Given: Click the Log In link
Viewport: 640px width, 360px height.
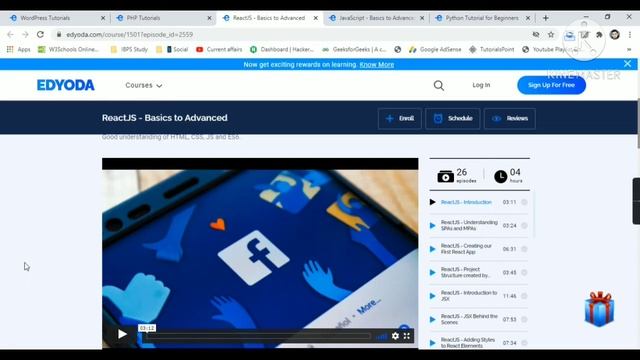Looking at the screenshot, I should tap(481, 85).
